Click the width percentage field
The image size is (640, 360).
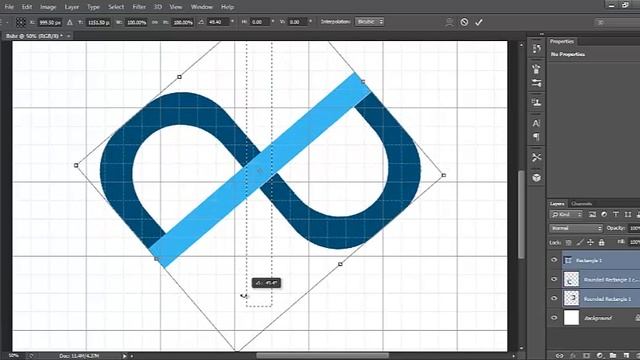[137, 22]
